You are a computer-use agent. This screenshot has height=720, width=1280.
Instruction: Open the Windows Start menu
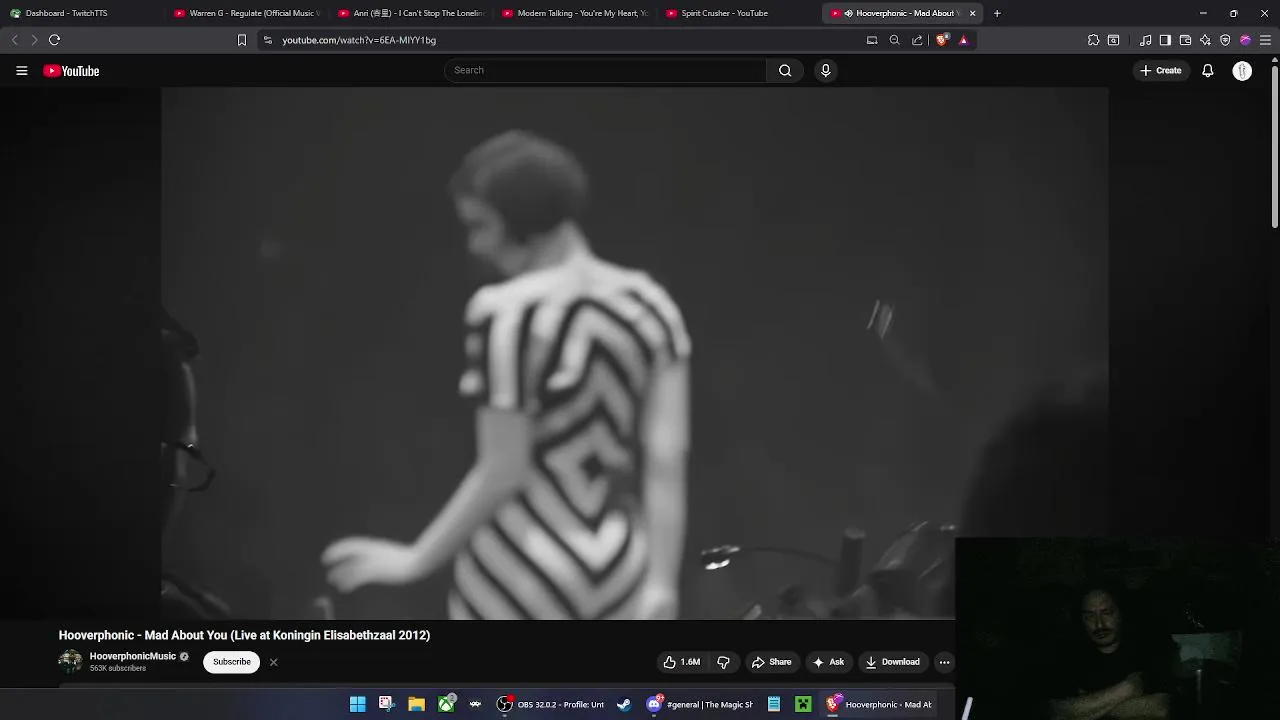pos(357,704)
